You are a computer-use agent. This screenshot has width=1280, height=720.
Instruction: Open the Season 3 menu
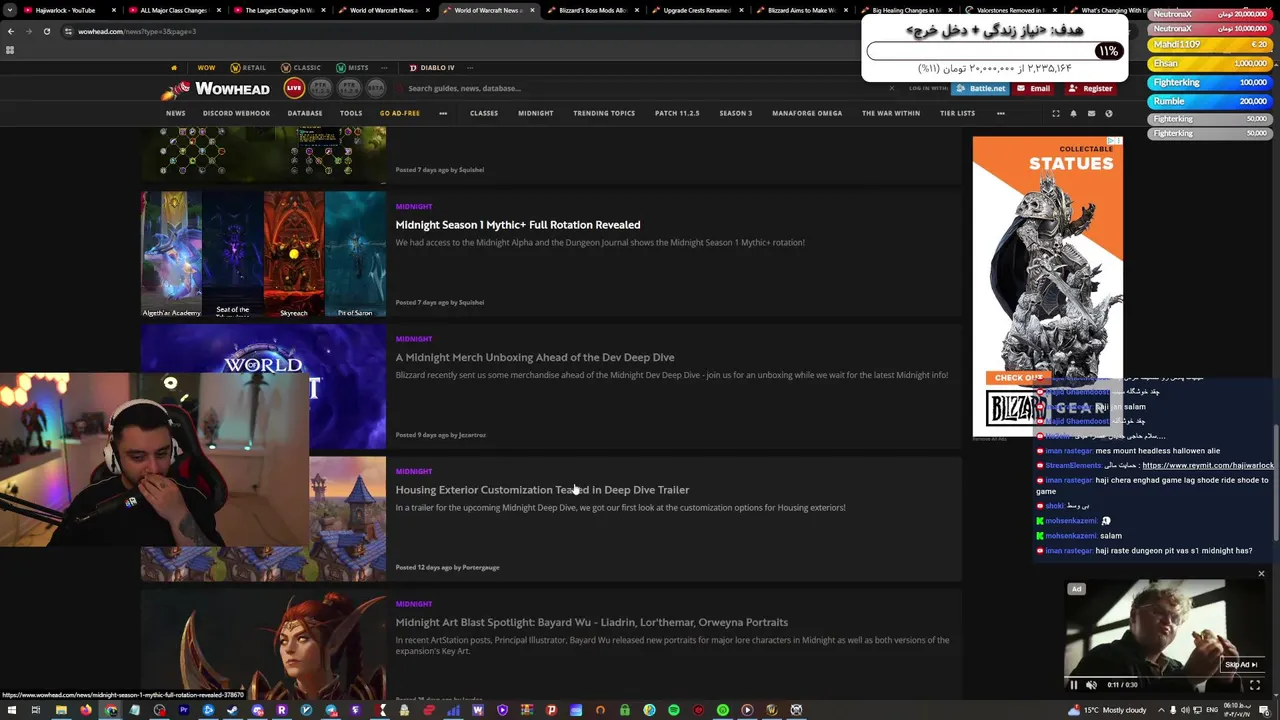click(x=736, y=113)
